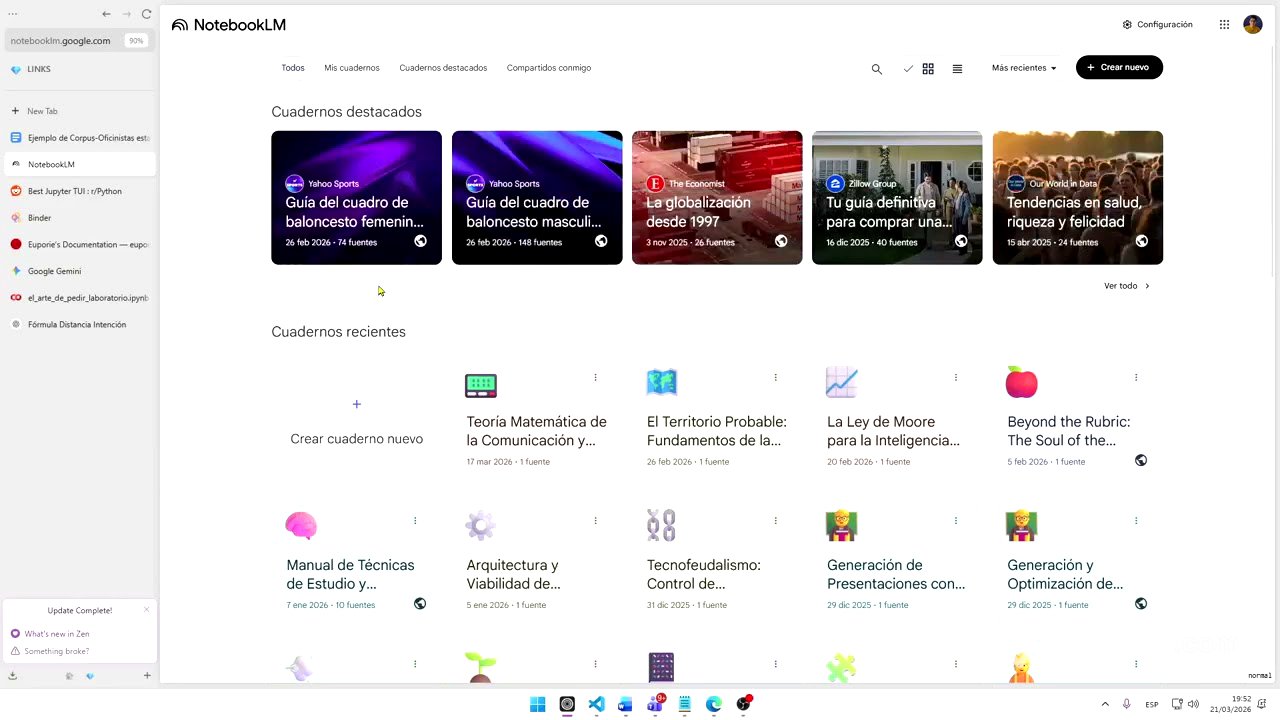Click public globe icon on Manual de Técnicas
This screenshot has width=1280, height=720.
pos(420,603)
